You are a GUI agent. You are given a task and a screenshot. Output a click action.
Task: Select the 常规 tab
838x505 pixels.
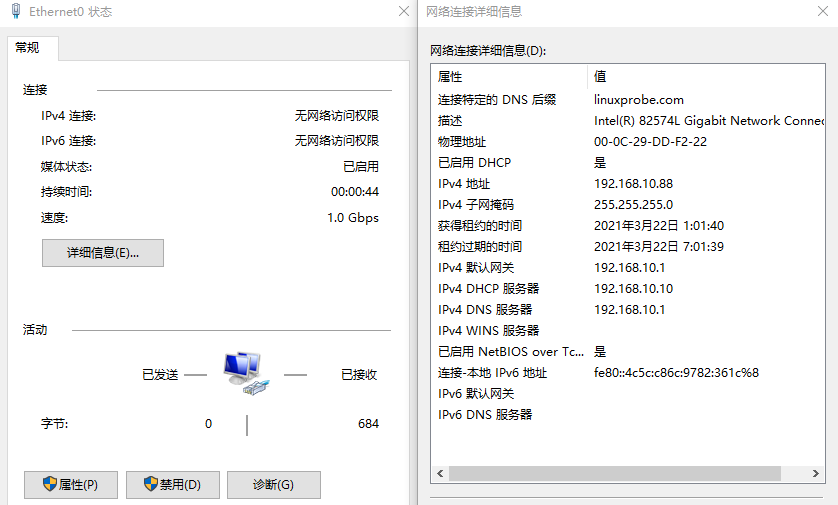[28, 48]
